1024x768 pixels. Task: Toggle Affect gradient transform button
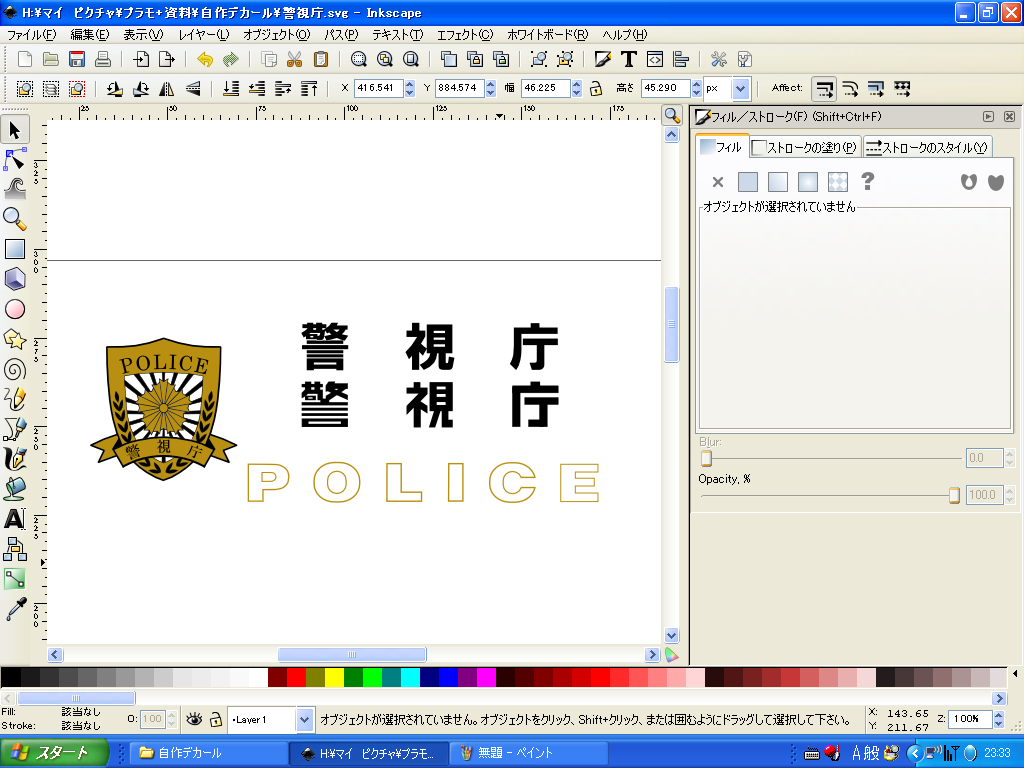[x=876, y=88]
